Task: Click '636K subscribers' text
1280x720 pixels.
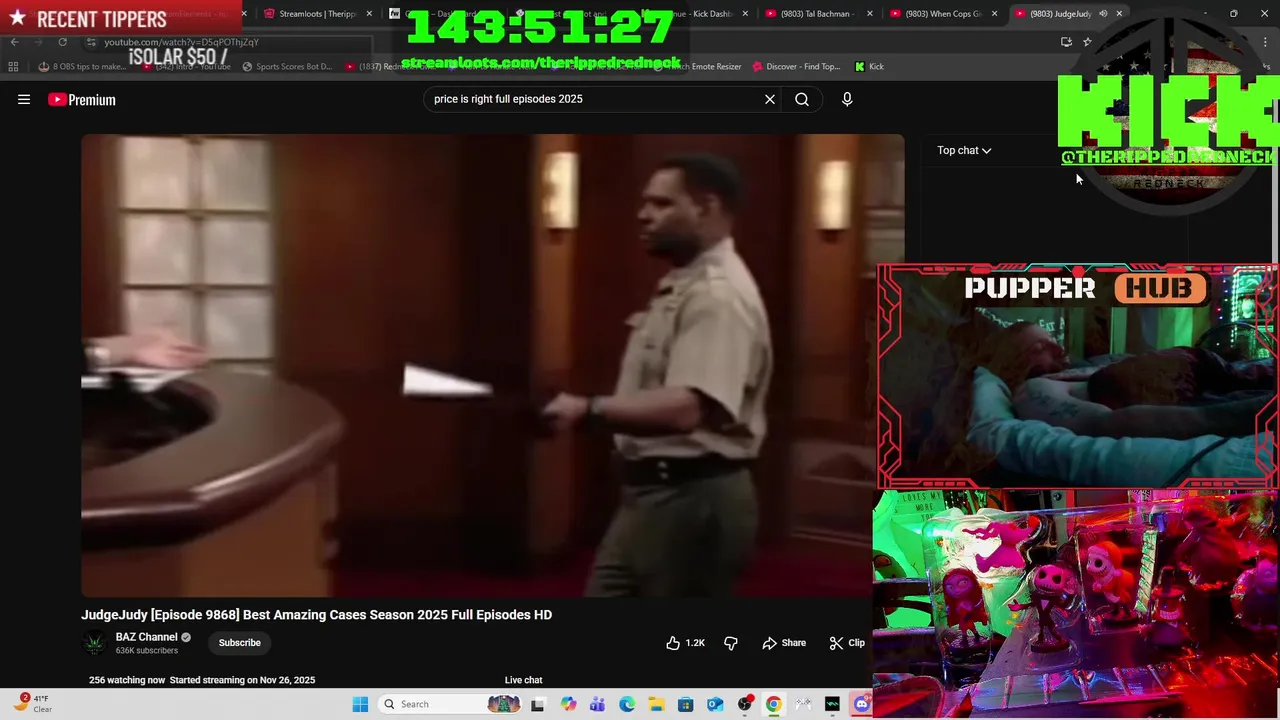Action: (x=147, y=651)
